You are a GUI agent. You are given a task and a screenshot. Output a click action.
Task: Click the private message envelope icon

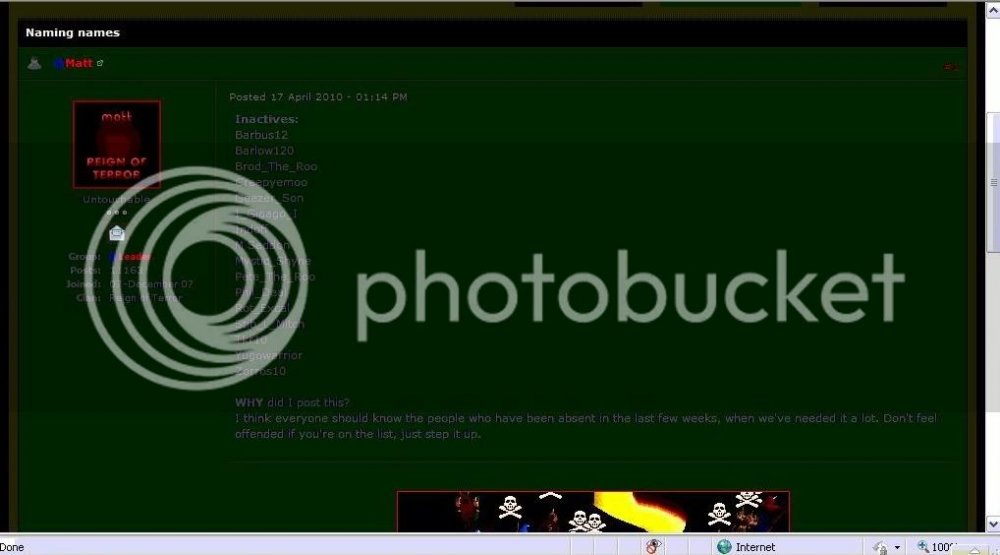pyautogui.click(x=117, y=233)
